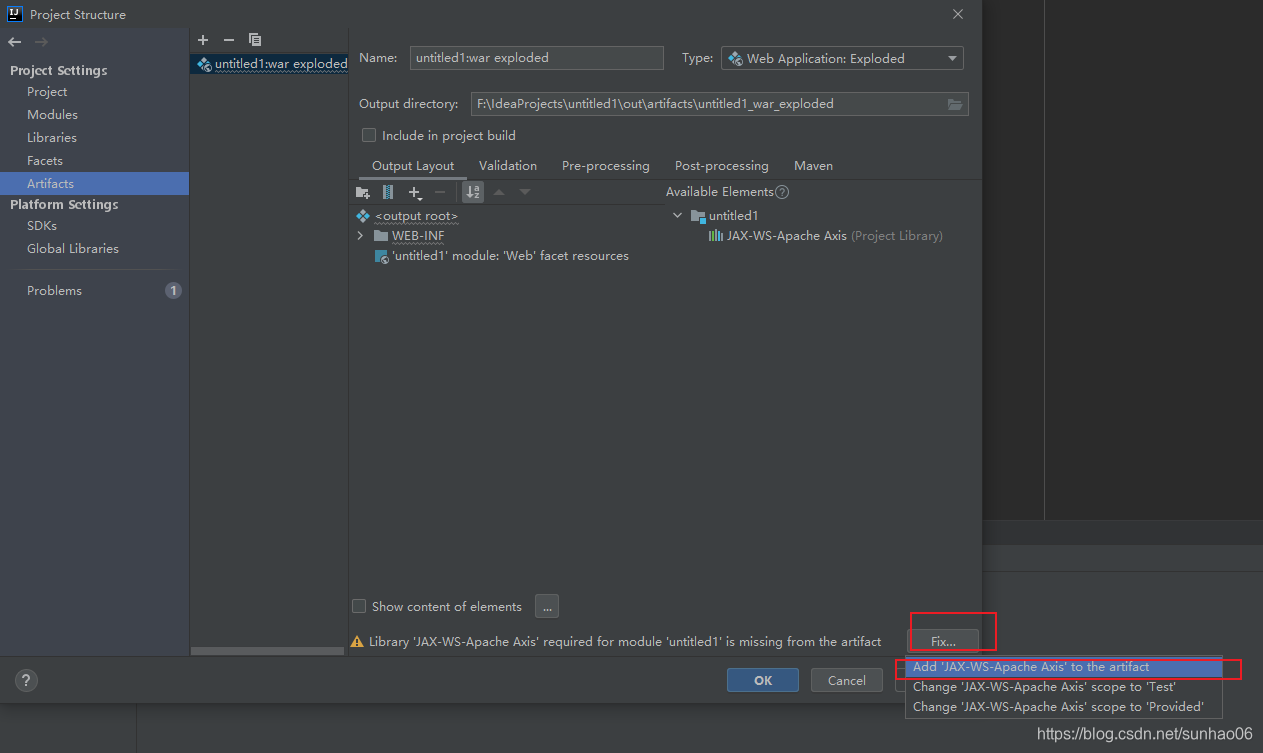Browse for the output directory folder
Image resolution: width=1263 pixels, height=753 pixels.
[955, 104]
